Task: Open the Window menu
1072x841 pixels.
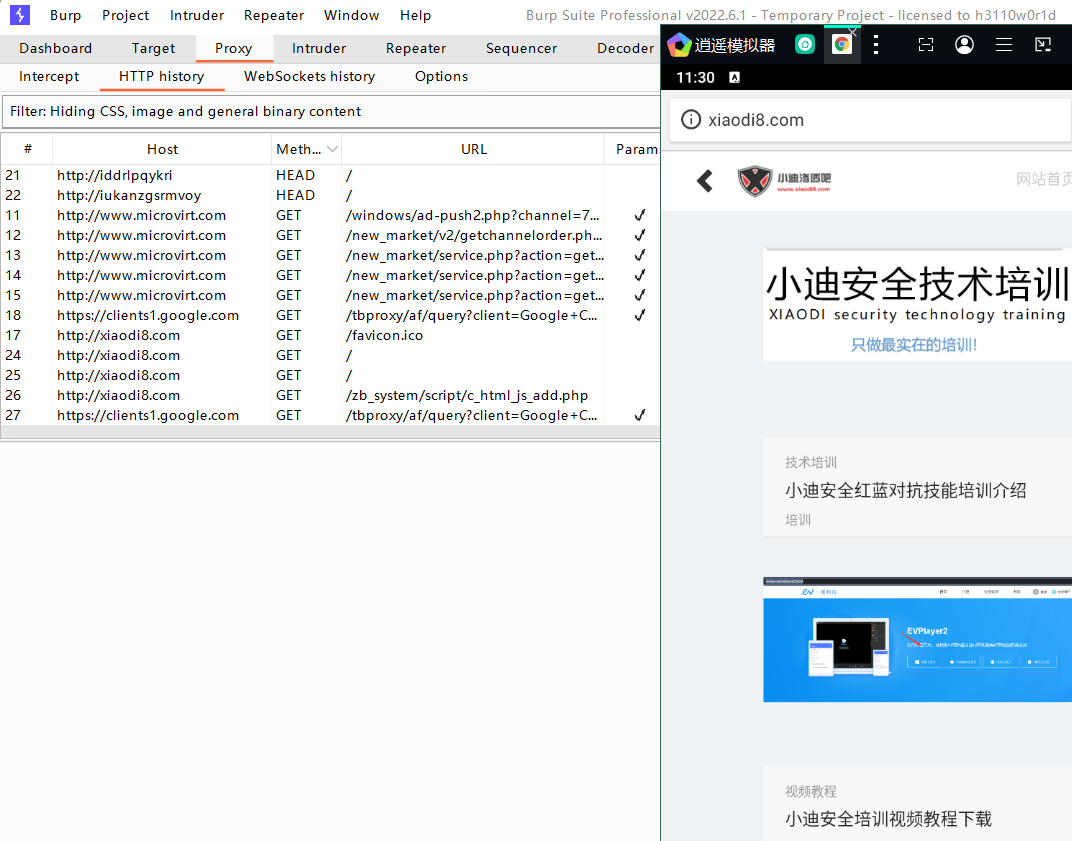Action: coord(351,15)
